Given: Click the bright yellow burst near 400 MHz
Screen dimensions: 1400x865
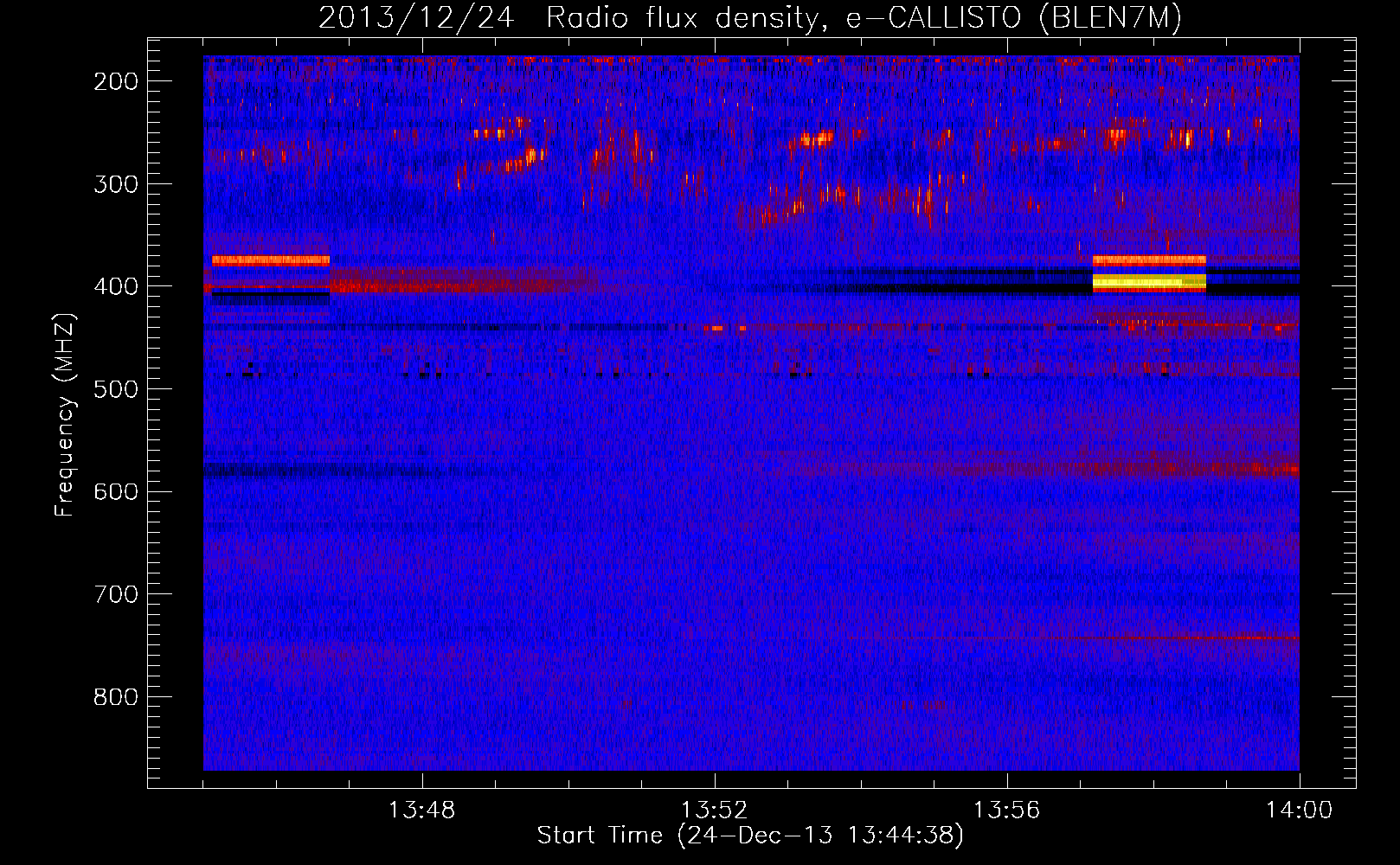Looking at the screenshot, I should pyautogui.click(x=1149, y=282).
